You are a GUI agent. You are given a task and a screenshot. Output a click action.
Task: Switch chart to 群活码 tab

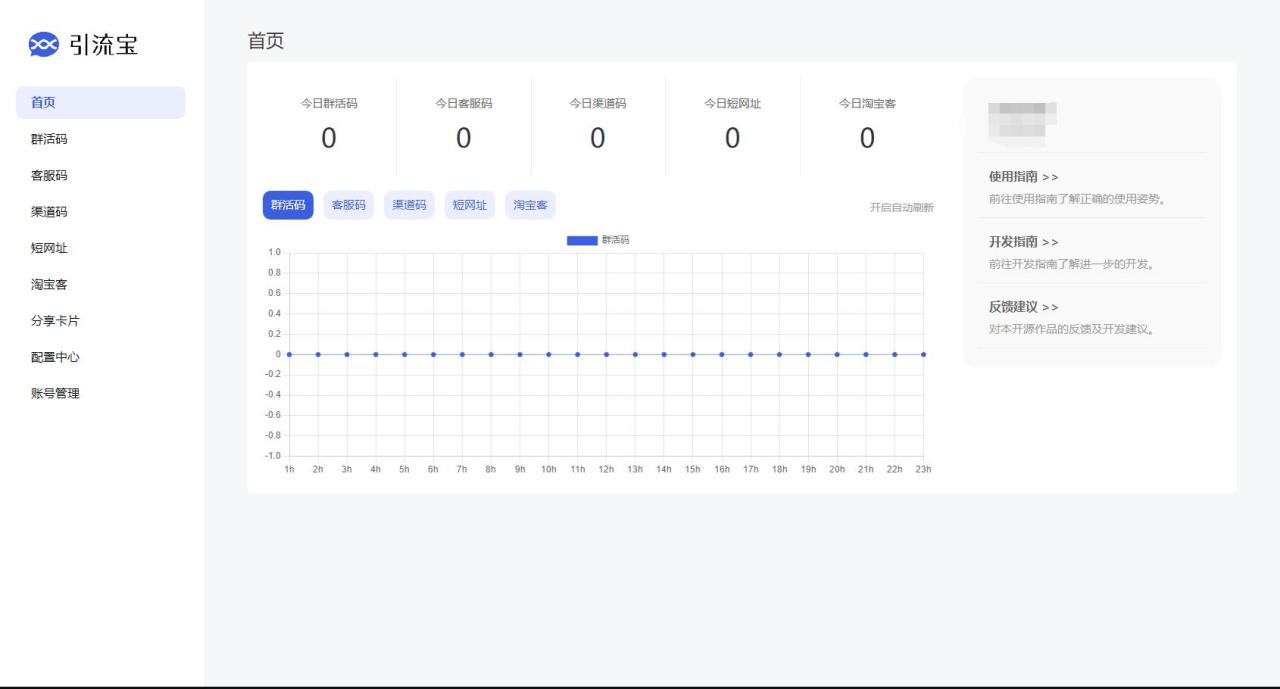tap(288, 205)
